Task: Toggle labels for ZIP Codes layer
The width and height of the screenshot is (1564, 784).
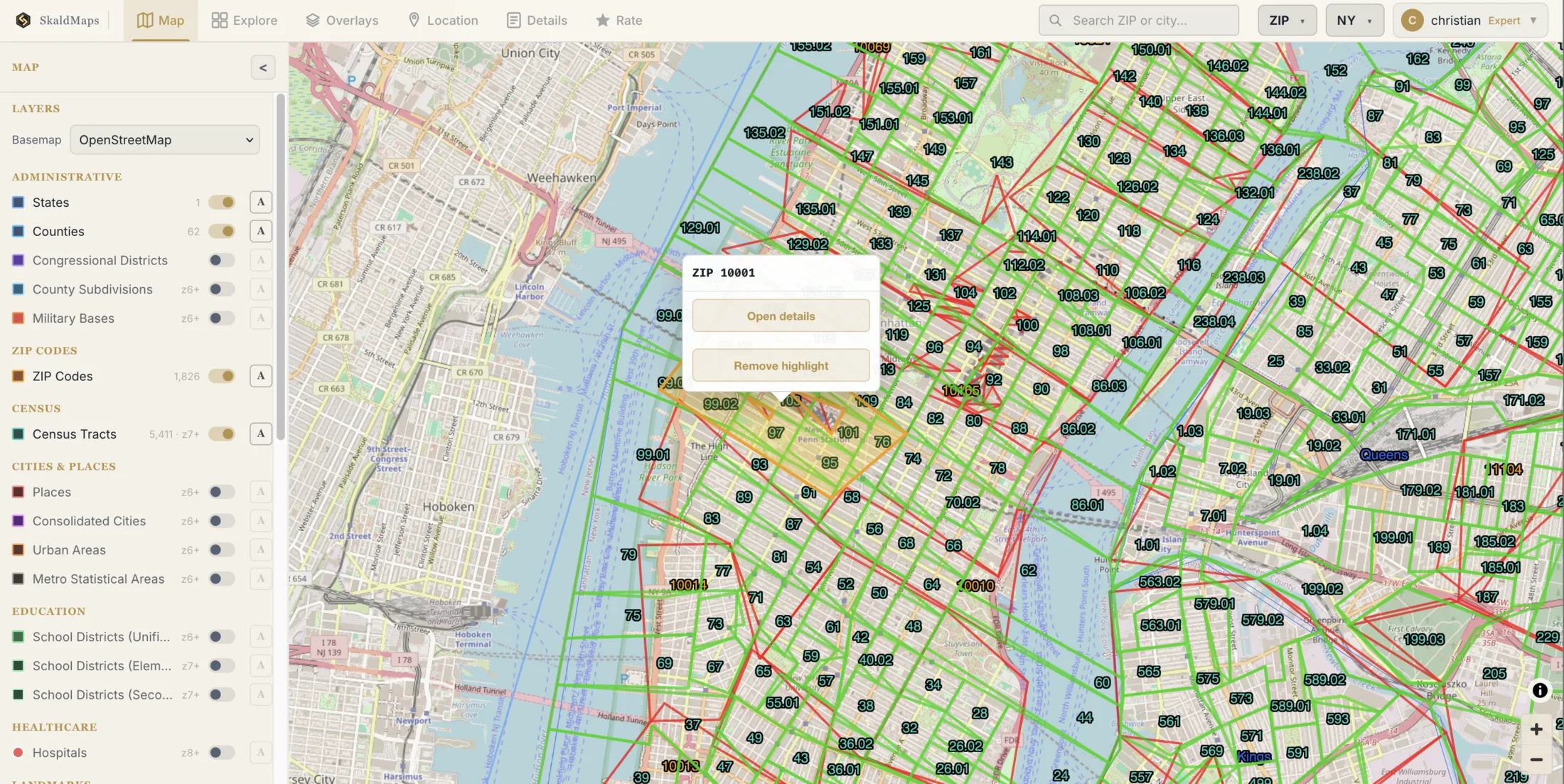Action: tap(261, 376)
